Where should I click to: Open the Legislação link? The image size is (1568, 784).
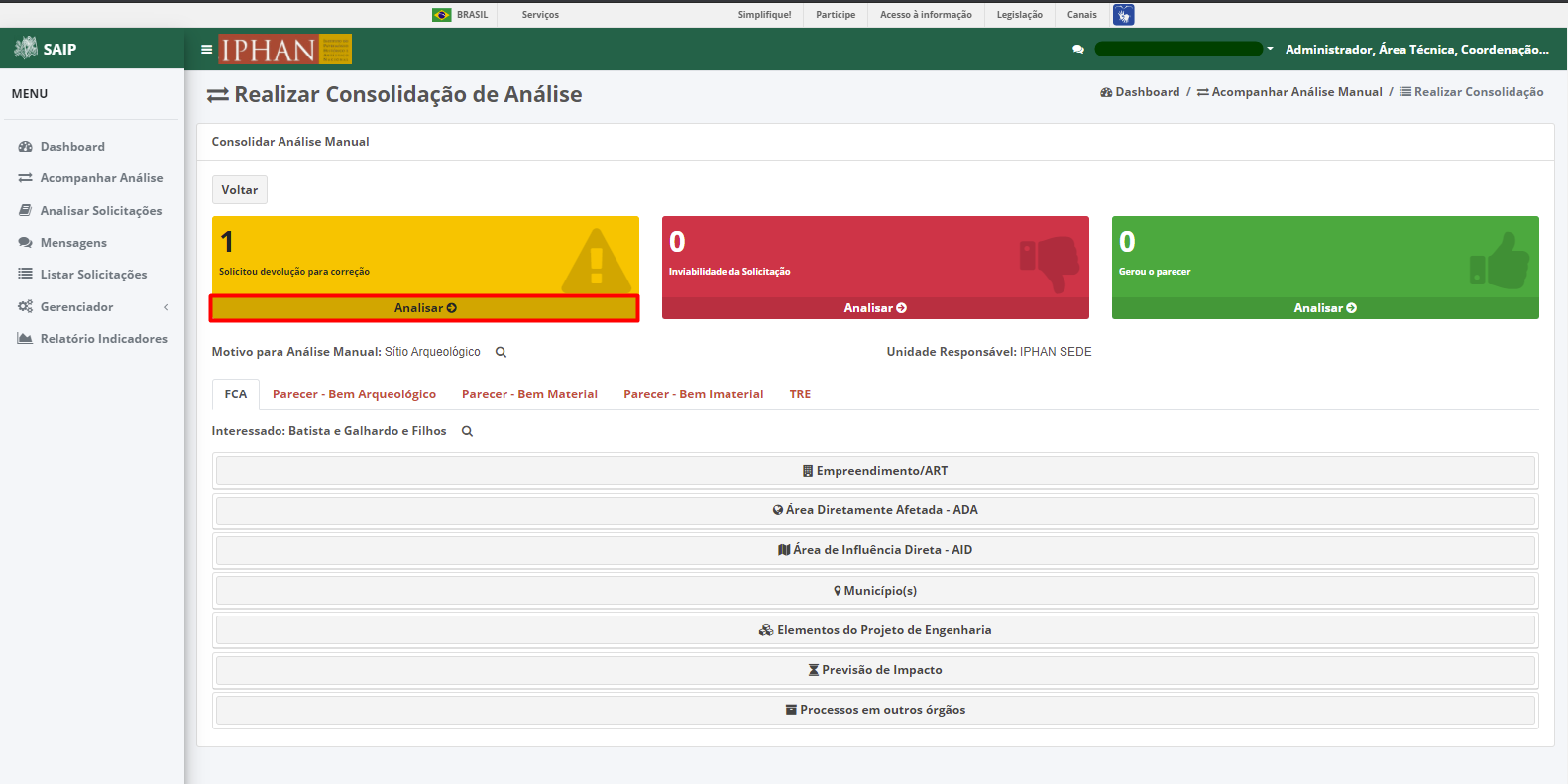1019,15
